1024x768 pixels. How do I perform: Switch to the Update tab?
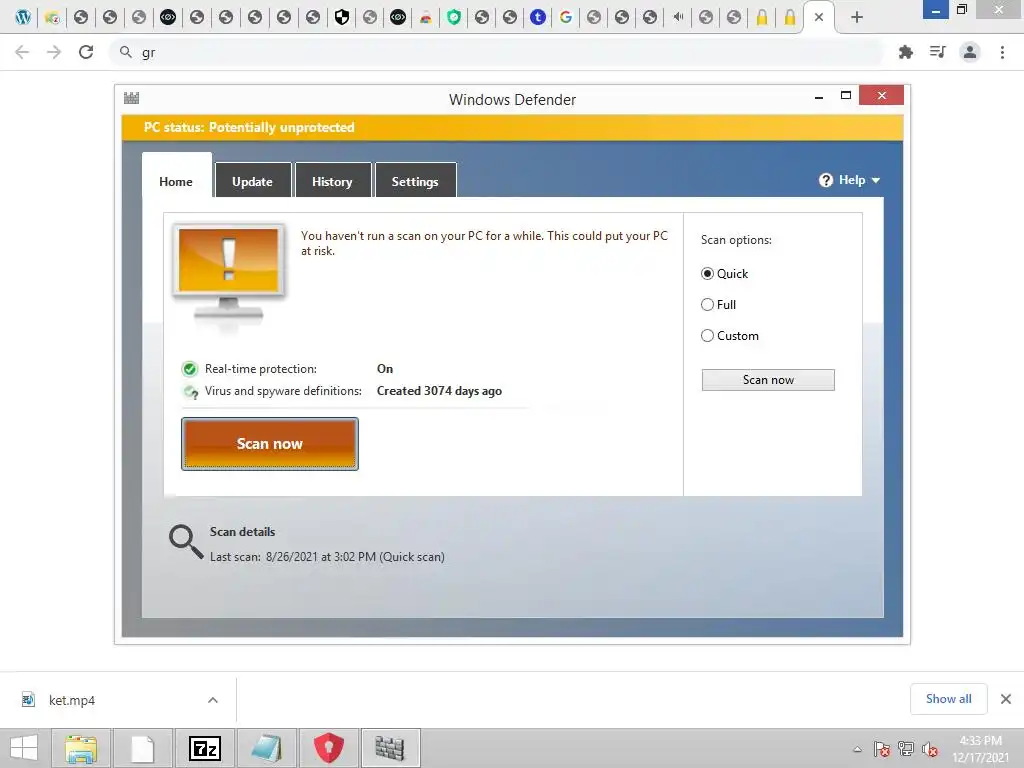[253, 182]
